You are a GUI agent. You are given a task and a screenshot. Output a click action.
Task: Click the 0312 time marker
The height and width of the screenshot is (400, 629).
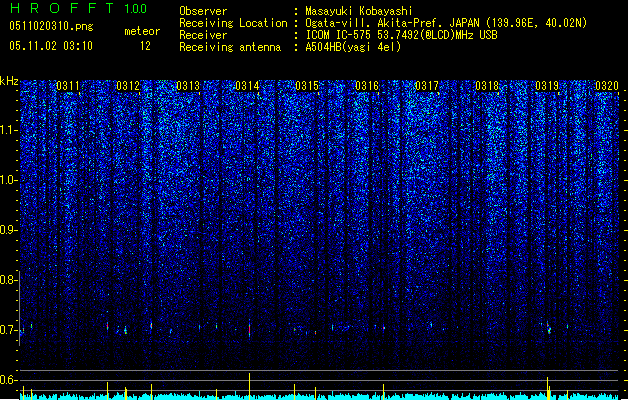(128, 86)
